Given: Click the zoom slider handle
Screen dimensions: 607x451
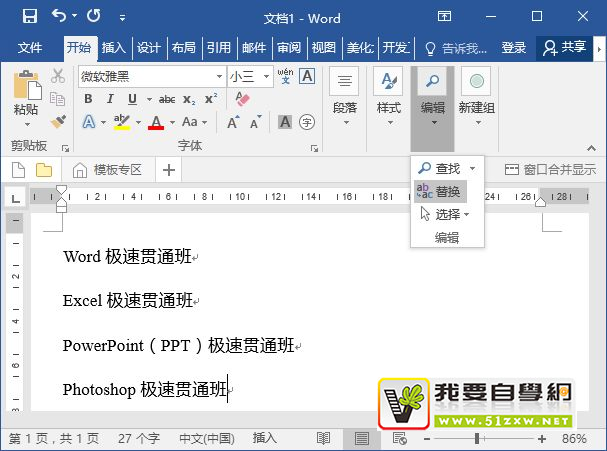Looking at the screenshot, I should pos(477,438).
